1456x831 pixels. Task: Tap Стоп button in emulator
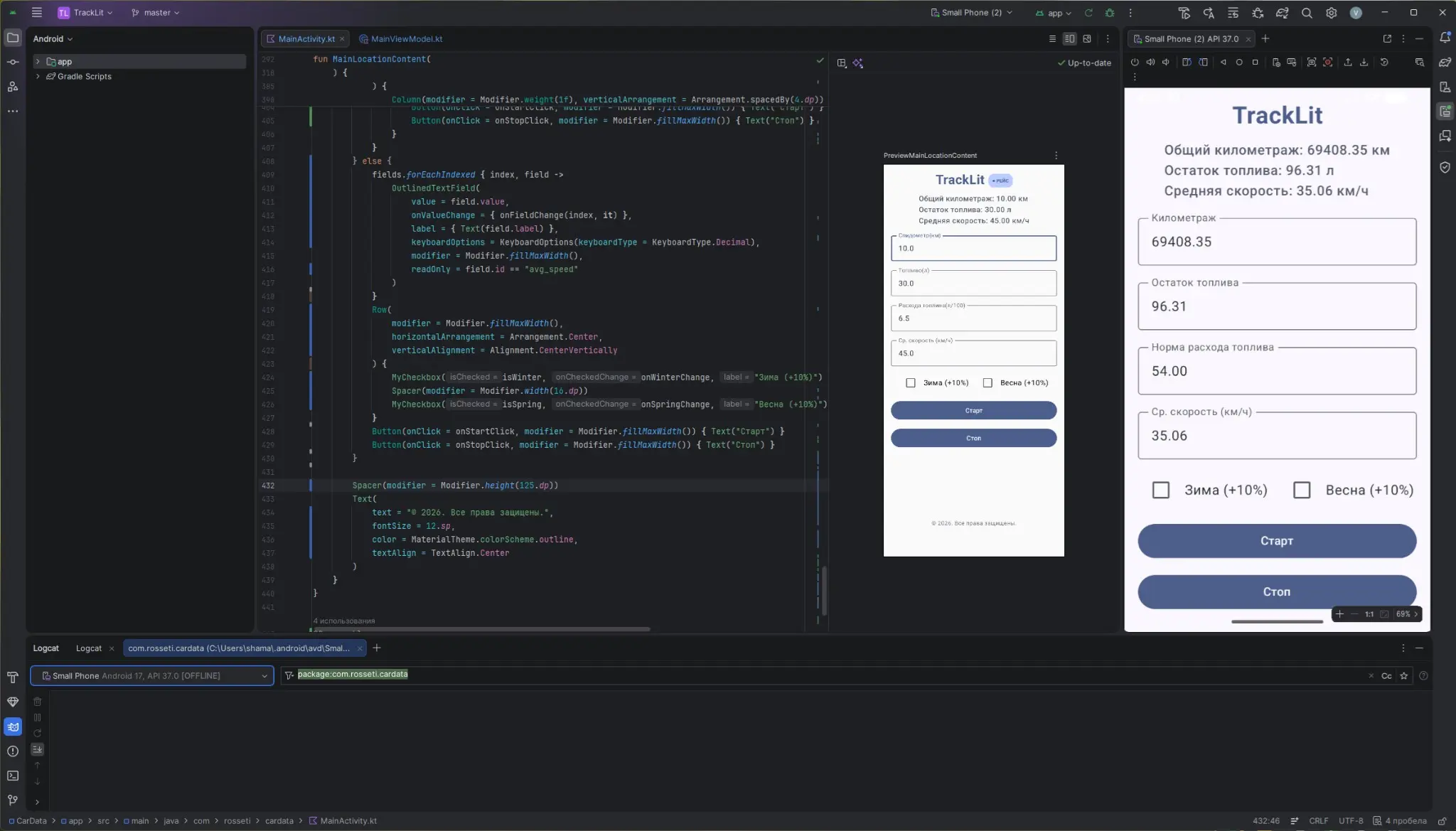pyautogui.click(x=1277, y=592)
